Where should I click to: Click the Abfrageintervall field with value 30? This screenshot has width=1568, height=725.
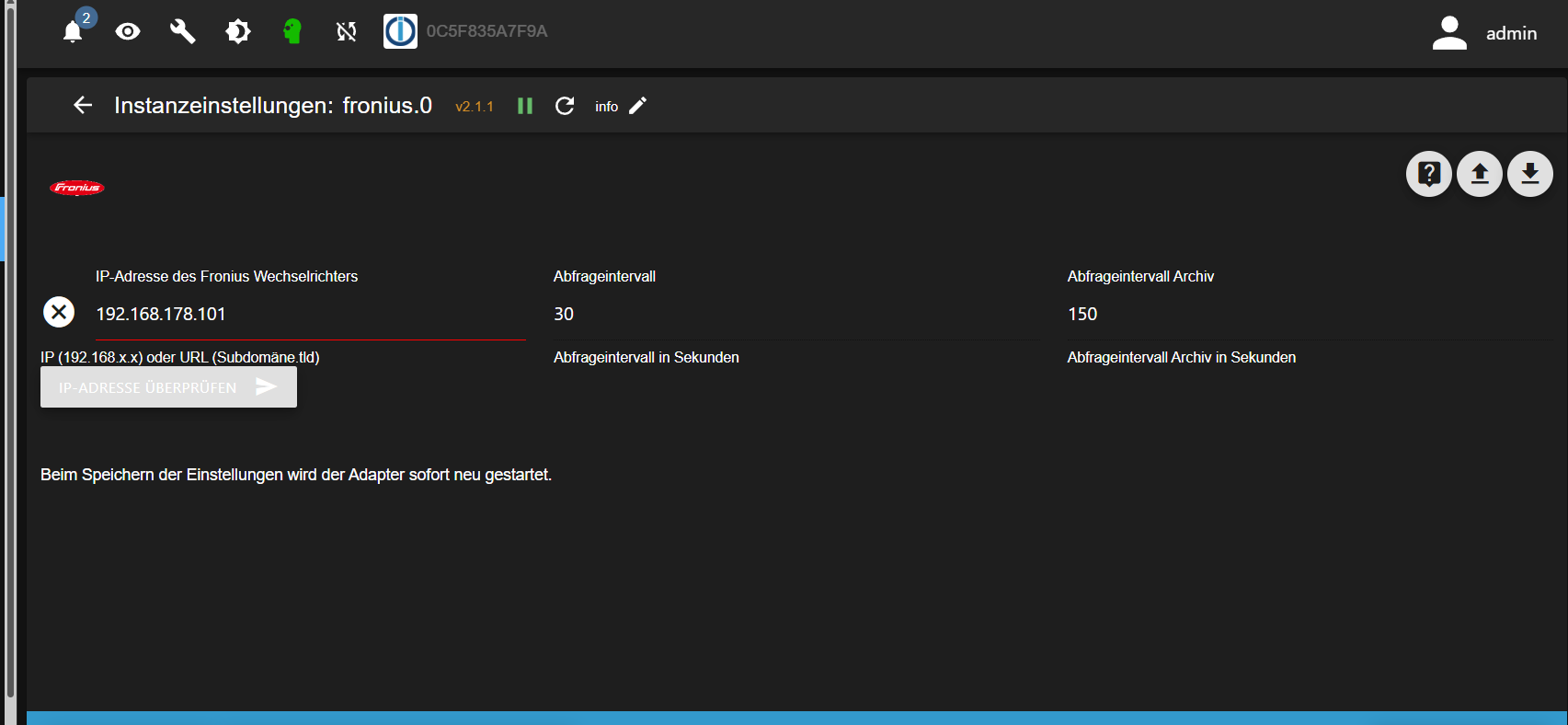click(x=796, y=314)
